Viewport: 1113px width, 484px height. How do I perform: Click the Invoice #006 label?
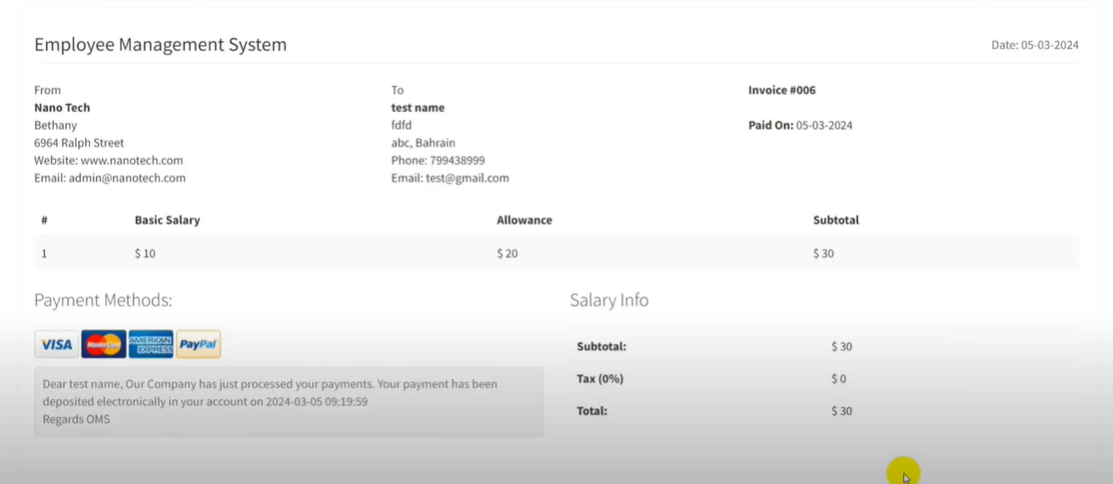(x=781, y=90)
